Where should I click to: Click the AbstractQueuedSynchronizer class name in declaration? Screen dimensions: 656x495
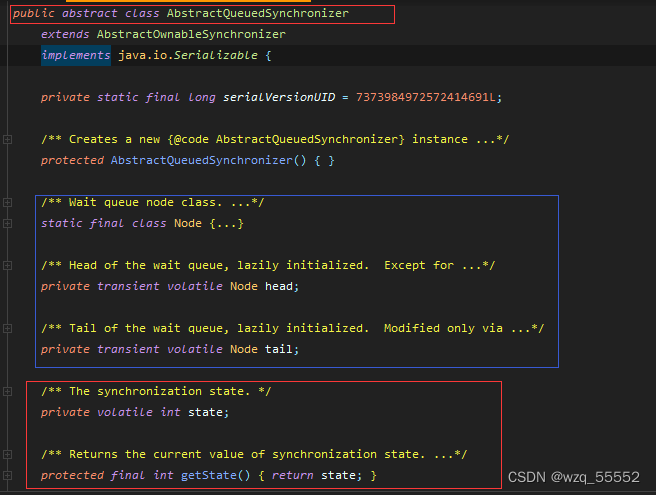(258, 13)
